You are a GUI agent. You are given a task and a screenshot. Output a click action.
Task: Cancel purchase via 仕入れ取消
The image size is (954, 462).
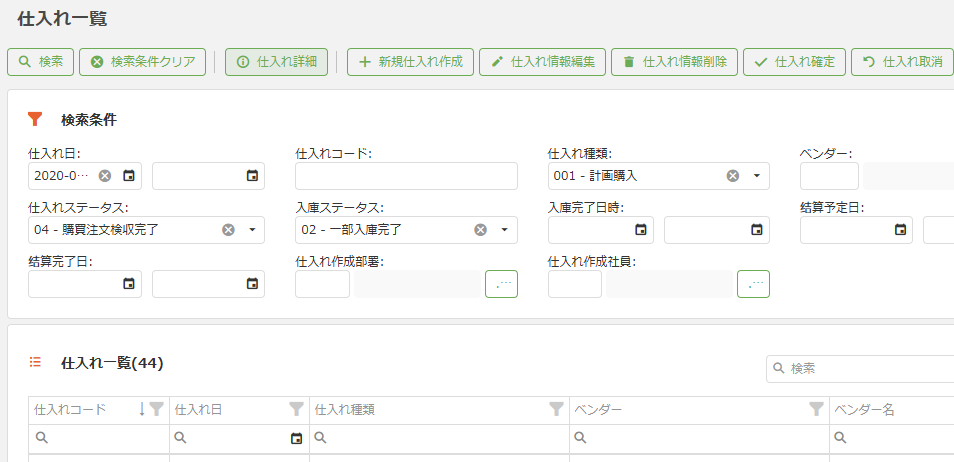coord(901,62)
